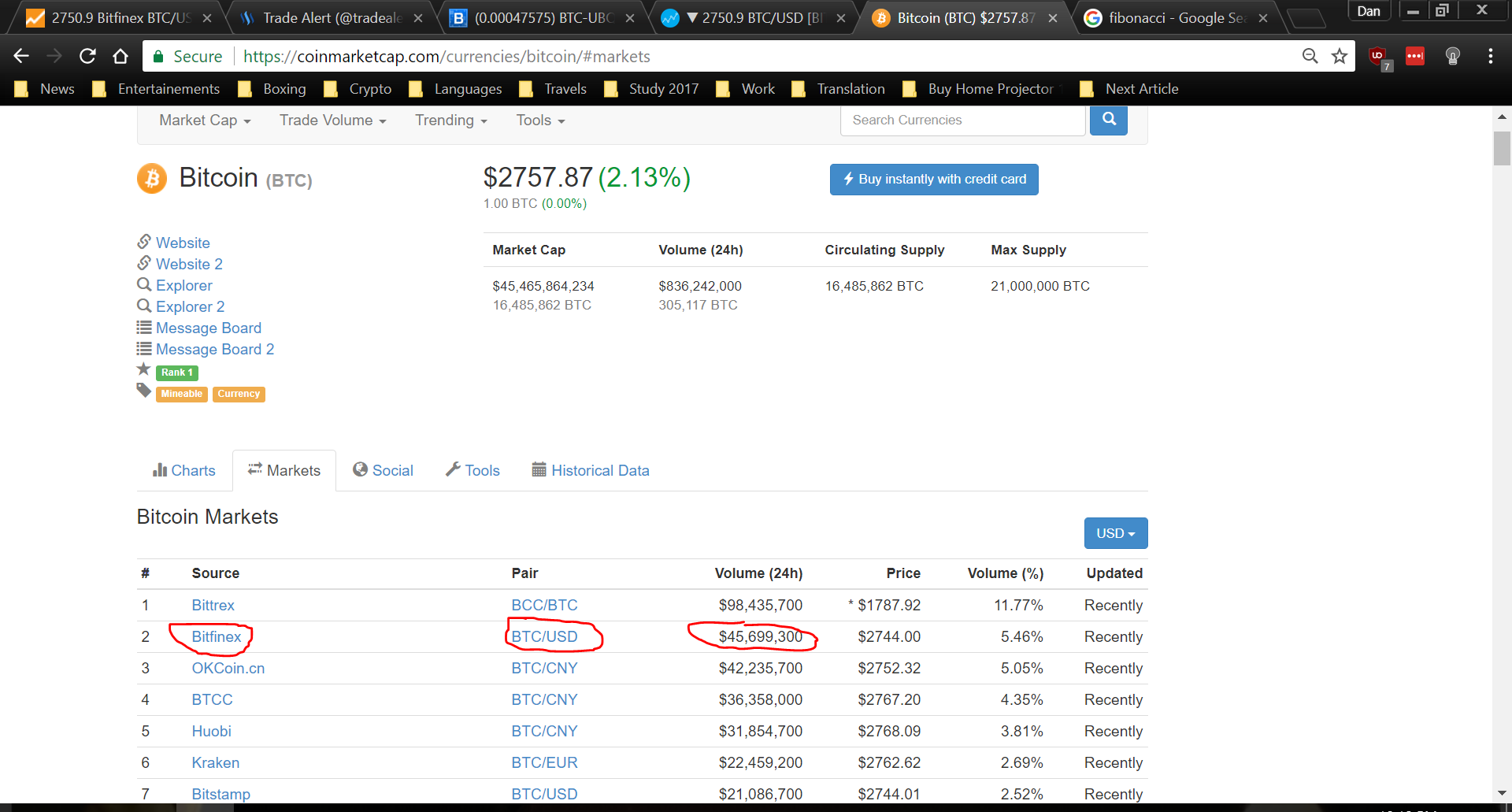Open the Kraken source link
The image size is (1512, 812).
point(215,762)
